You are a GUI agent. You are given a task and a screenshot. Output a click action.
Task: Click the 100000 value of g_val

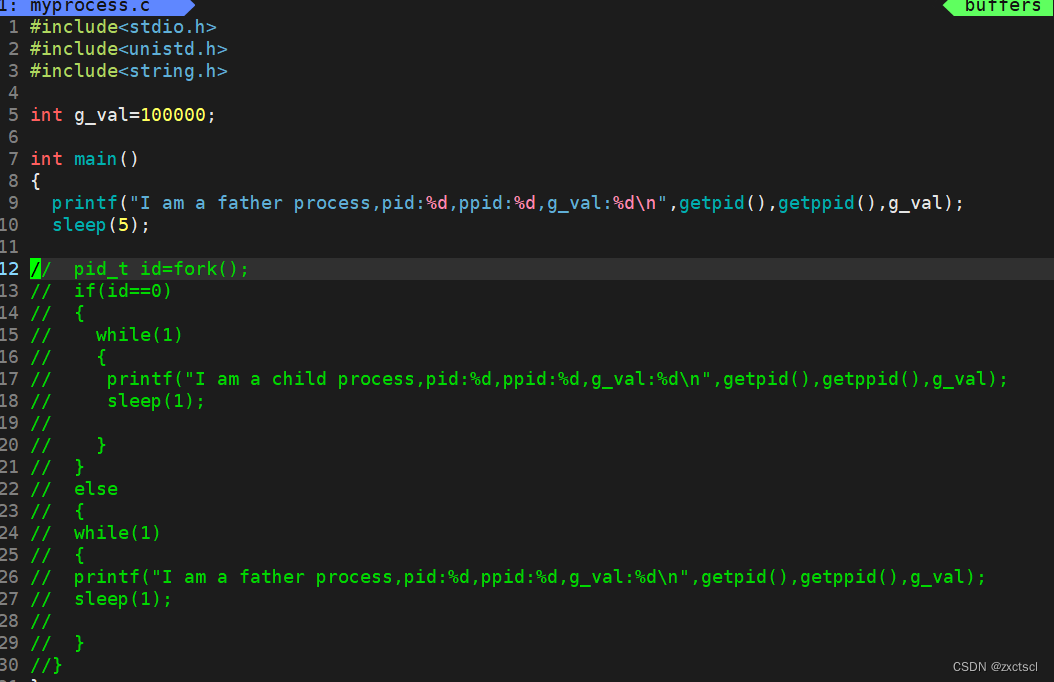[x=173, y=115]
